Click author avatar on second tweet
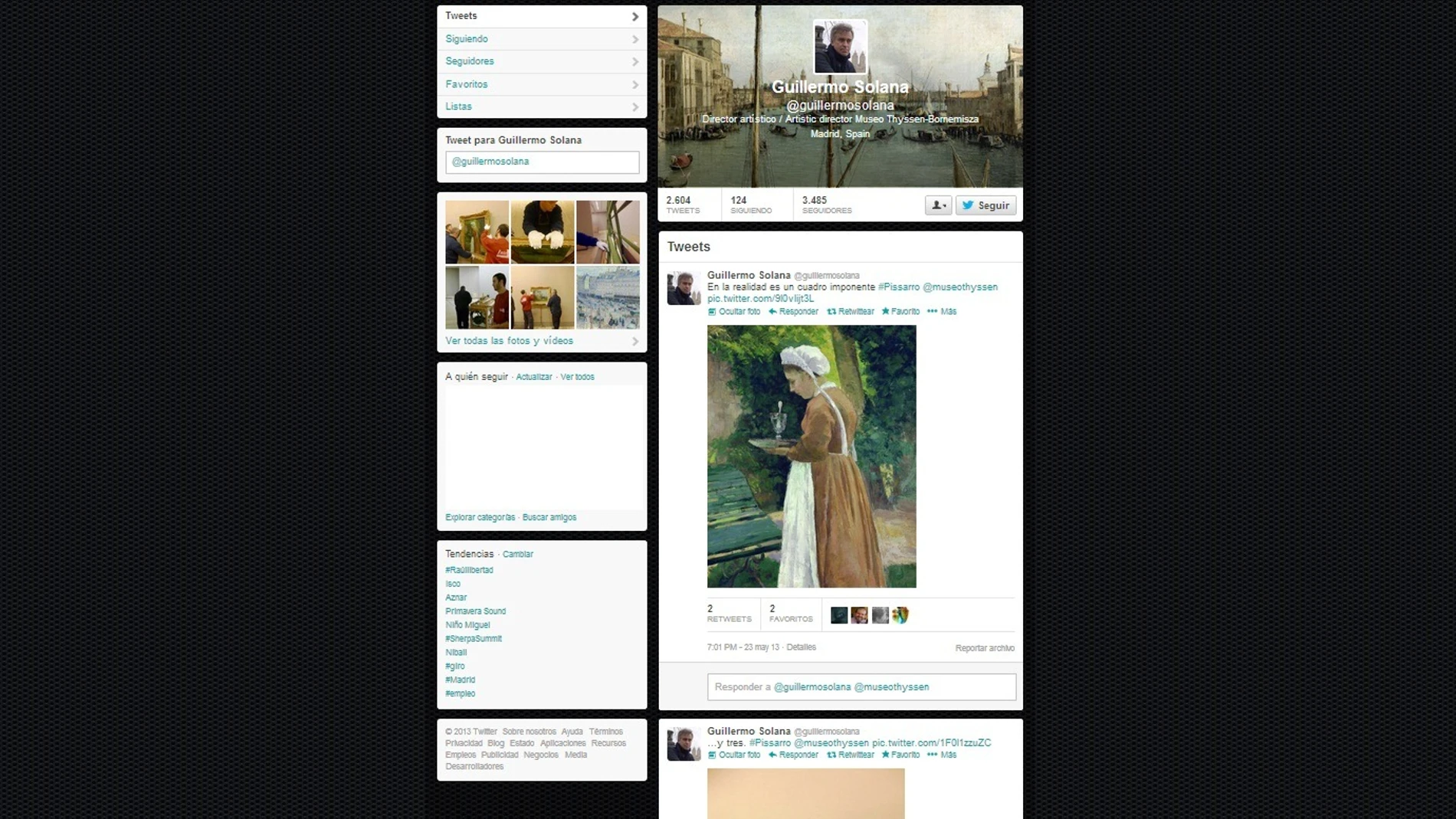Screen dimensions: 1456x819 tap(684, 744)
